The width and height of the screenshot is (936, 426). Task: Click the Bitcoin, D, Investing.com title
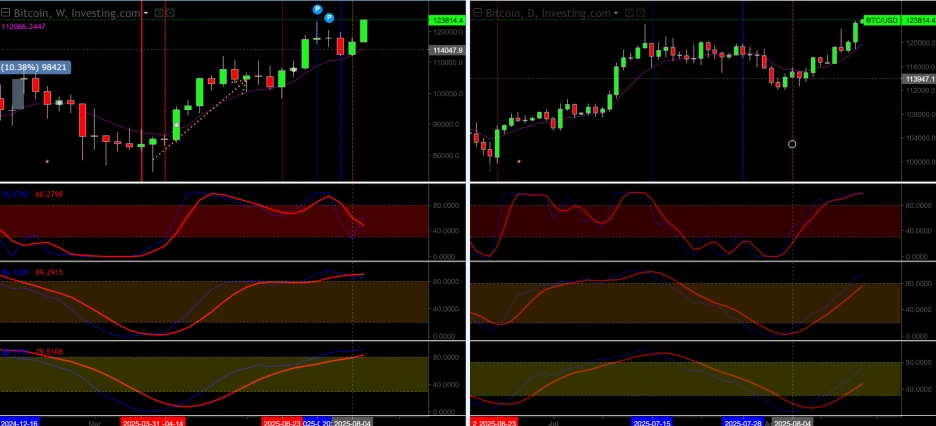[547, 13]
